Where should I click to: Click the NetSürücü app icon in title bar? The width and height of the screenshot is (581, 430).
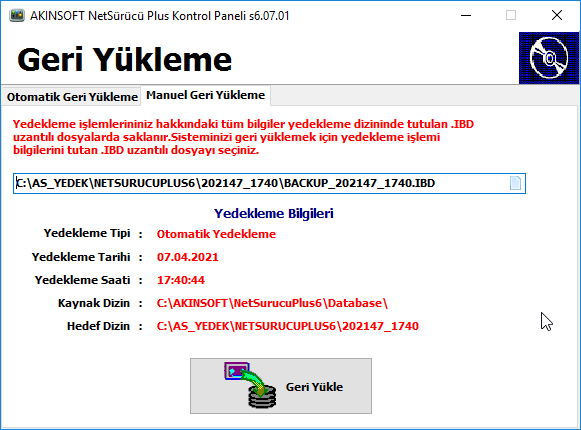[x=17, y=16]
